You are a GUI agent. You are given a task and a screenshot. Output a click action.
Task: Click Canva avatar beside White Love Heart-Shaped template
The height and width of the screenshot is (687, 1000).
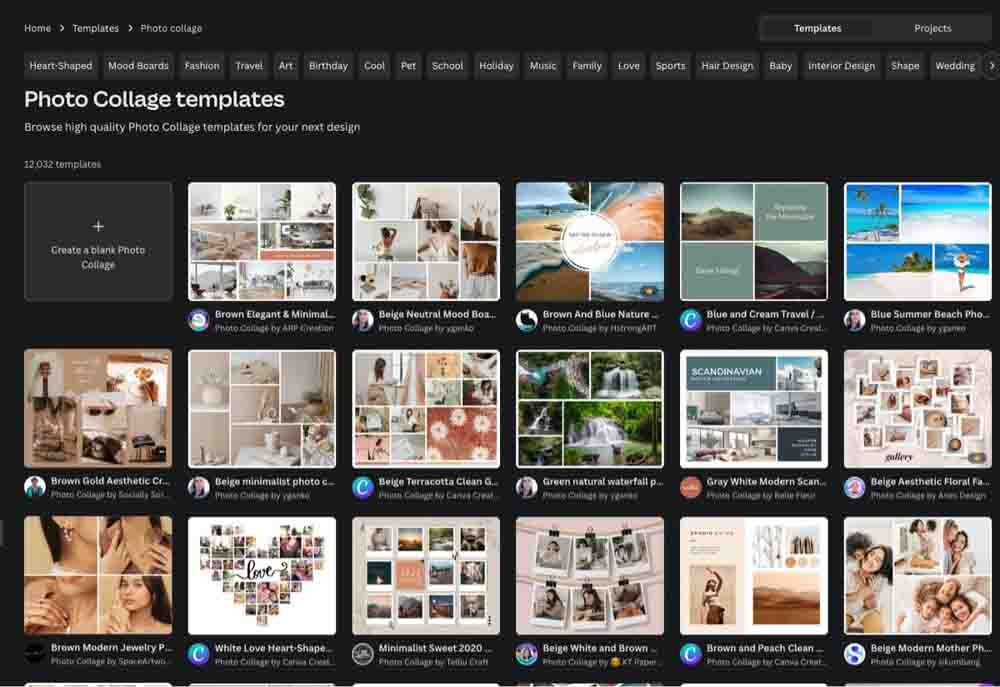pyautogui.click(x=199, y=654)
